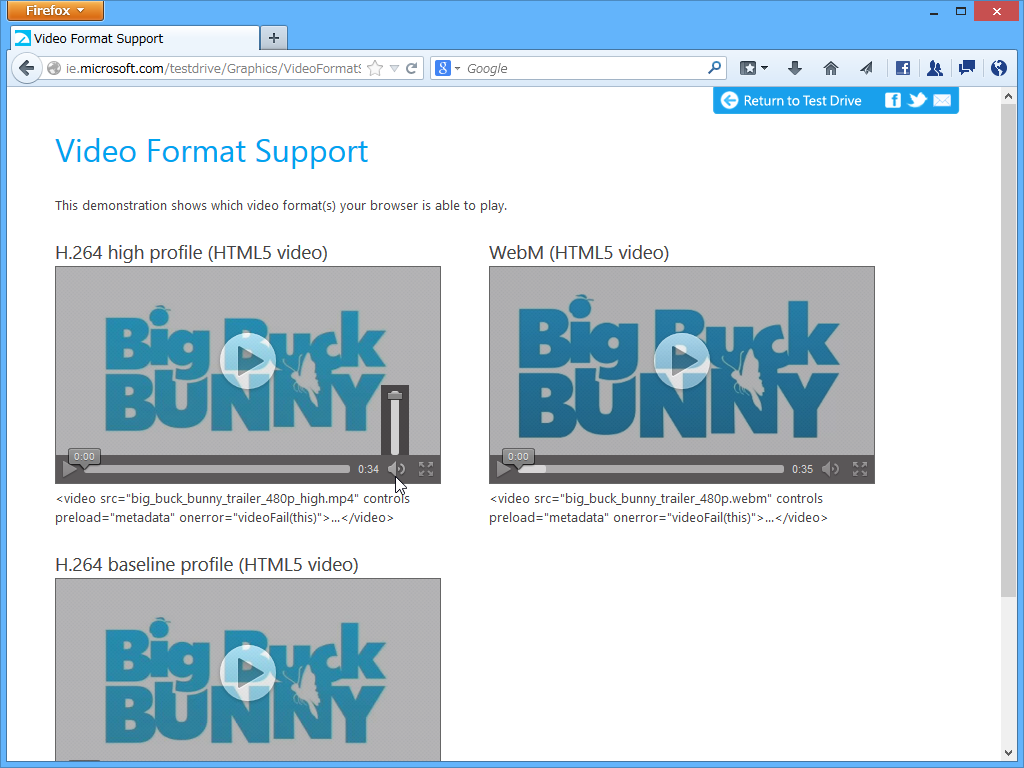Click the volume slider above the H.264 controls
1024x768 pixels.
[x=396, y=425]
